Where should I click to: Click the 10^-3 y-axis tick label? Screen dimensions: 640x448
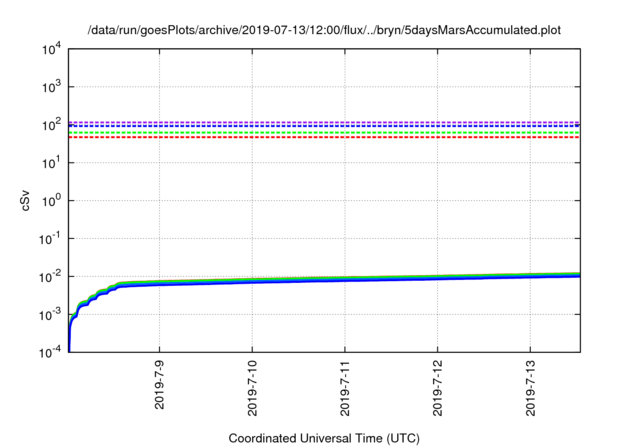tap(50, 315)
